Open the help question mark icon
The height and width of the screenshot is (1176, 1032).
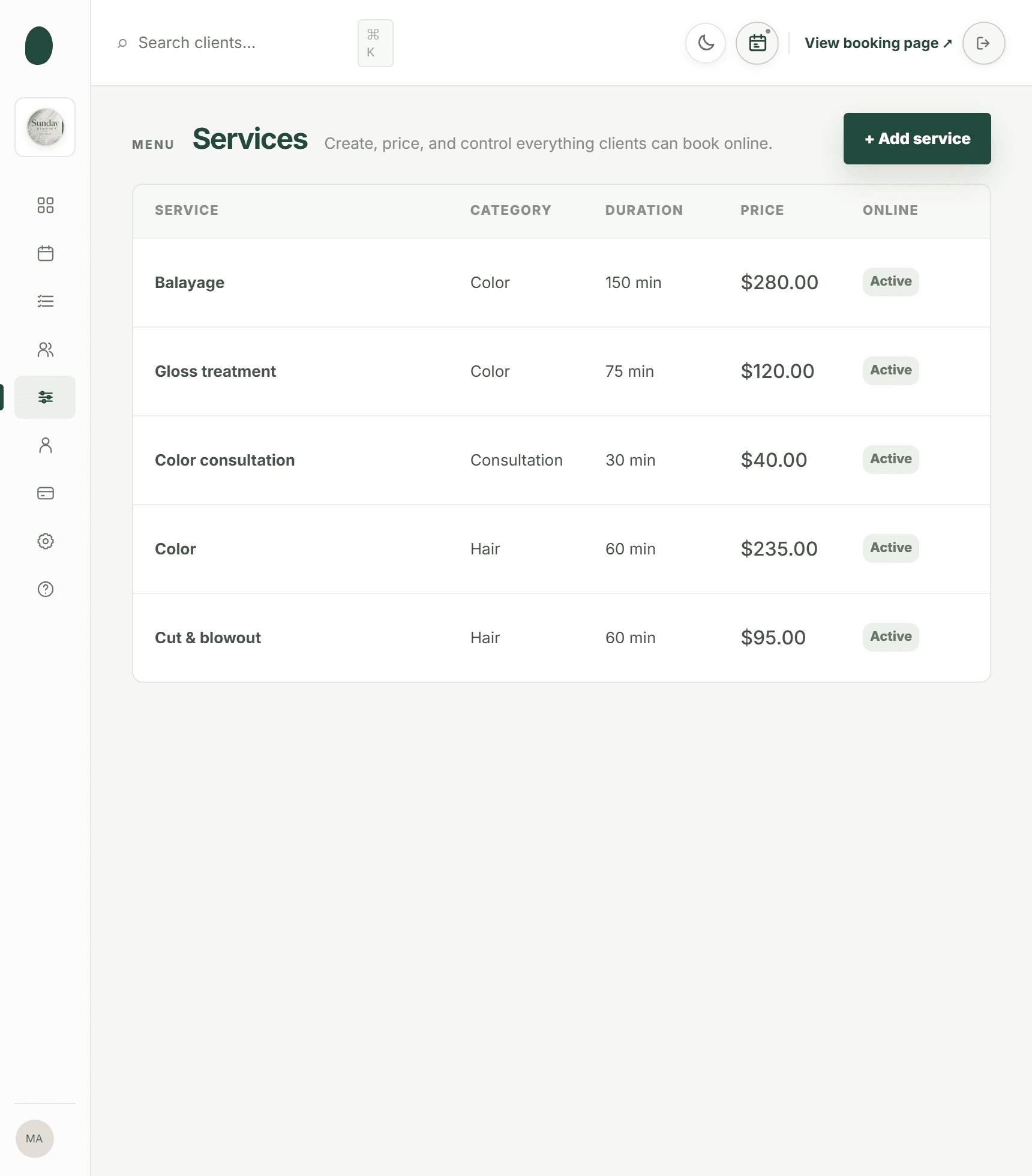46,589
